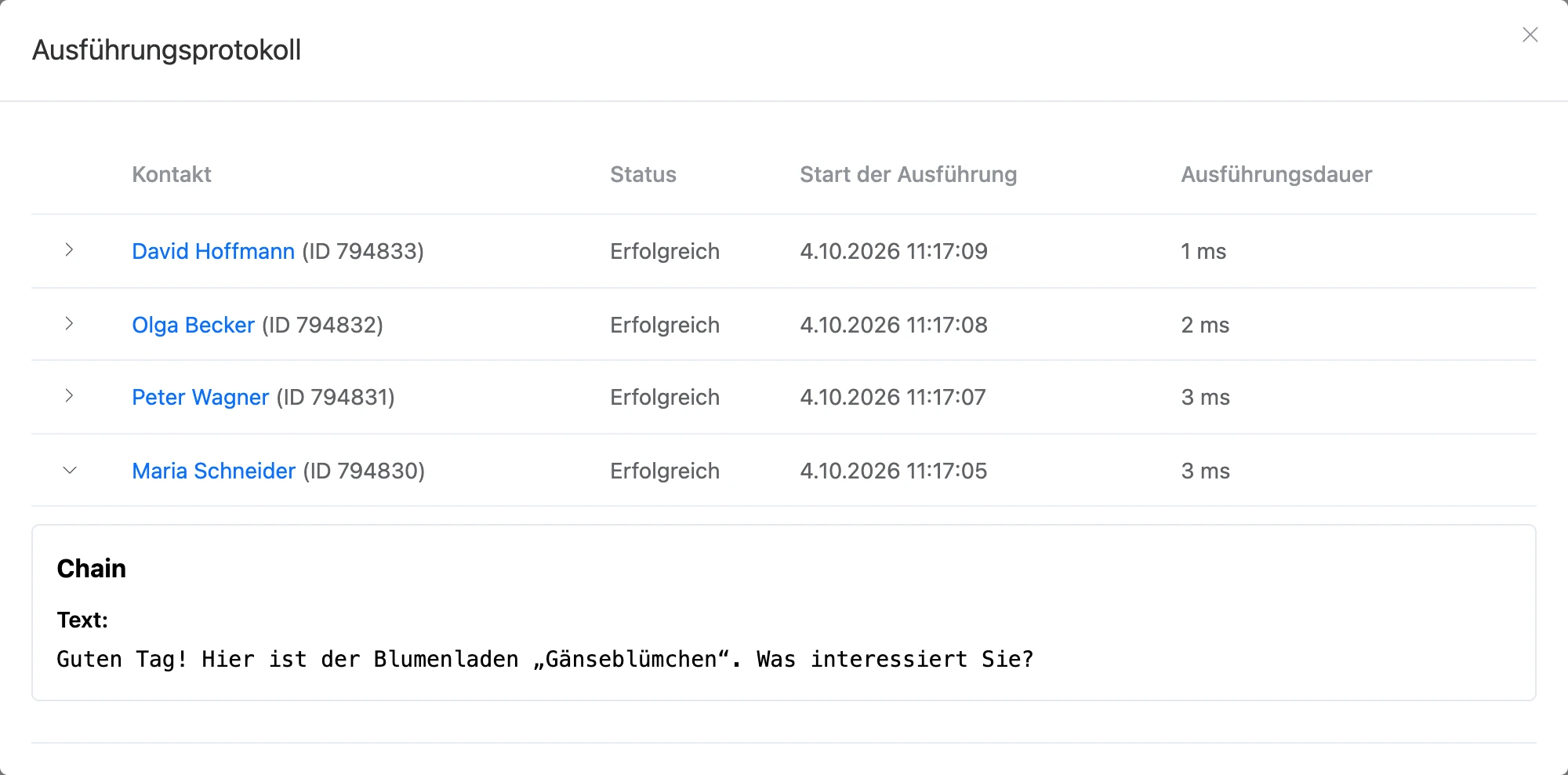Open David Hoffmann contact link
Viewport: 1568px width, 775px height.
coord(213,251)
